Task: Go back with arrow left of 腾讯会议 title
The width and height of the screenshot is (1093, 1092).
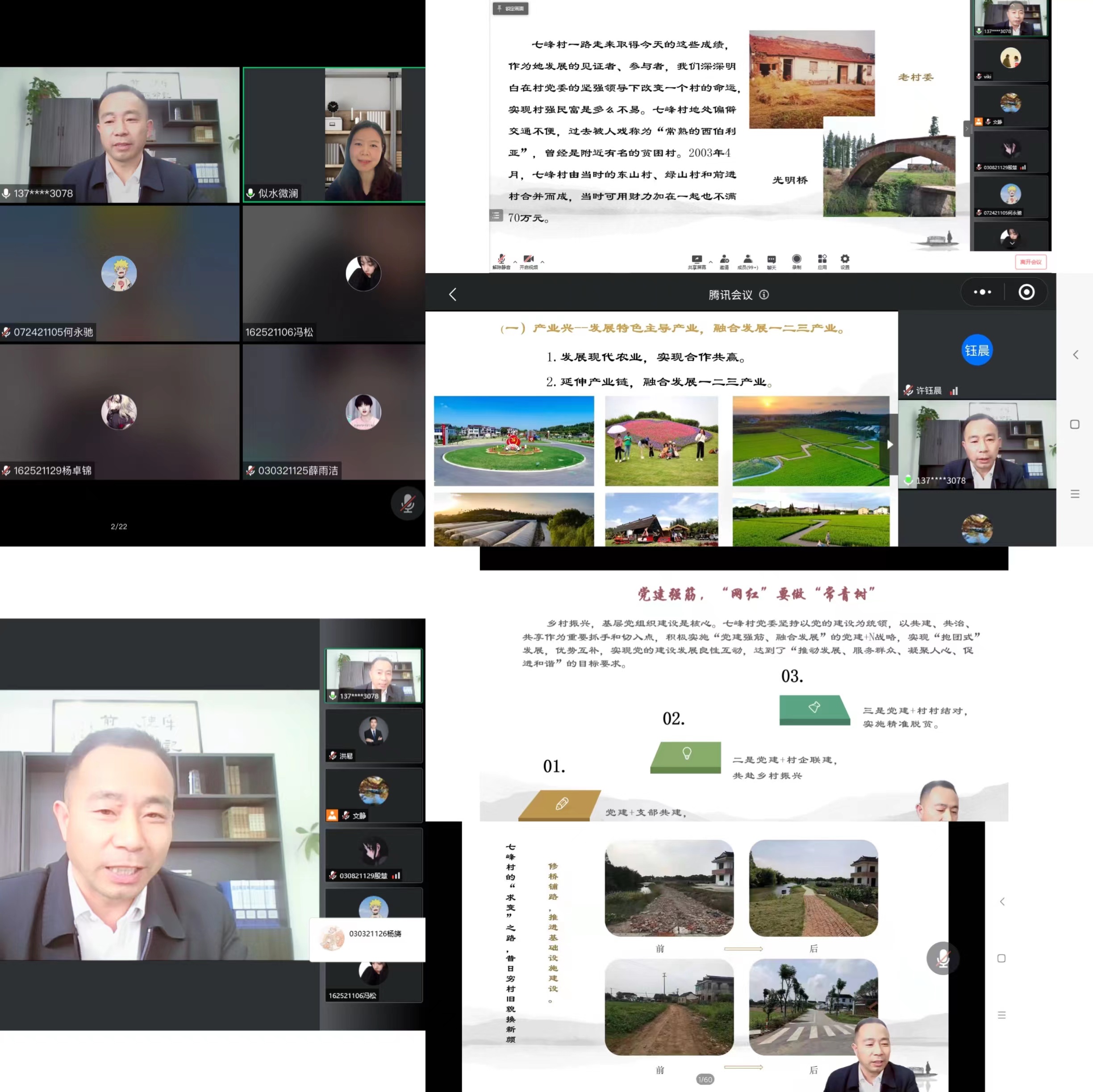Action: [x=453, y=294]
